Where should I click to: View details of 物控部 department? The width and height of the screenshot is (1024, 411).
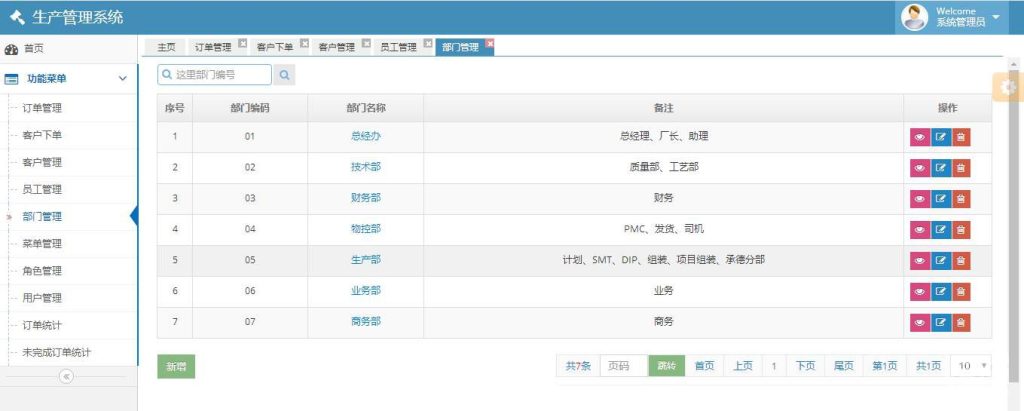pos(920,230)
